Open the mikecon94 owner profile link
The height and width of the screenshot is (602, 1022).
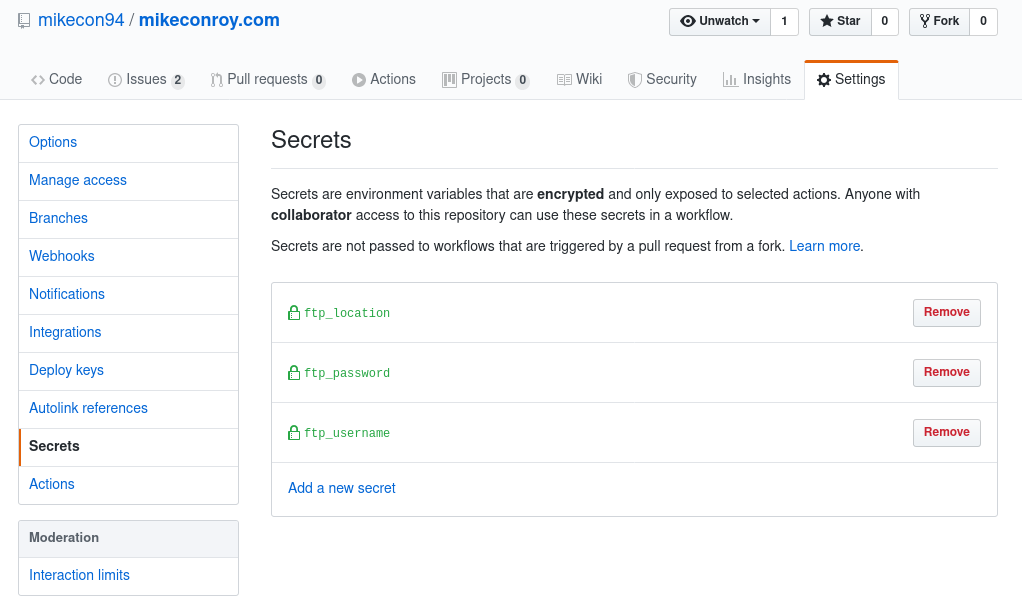[81, 20]
